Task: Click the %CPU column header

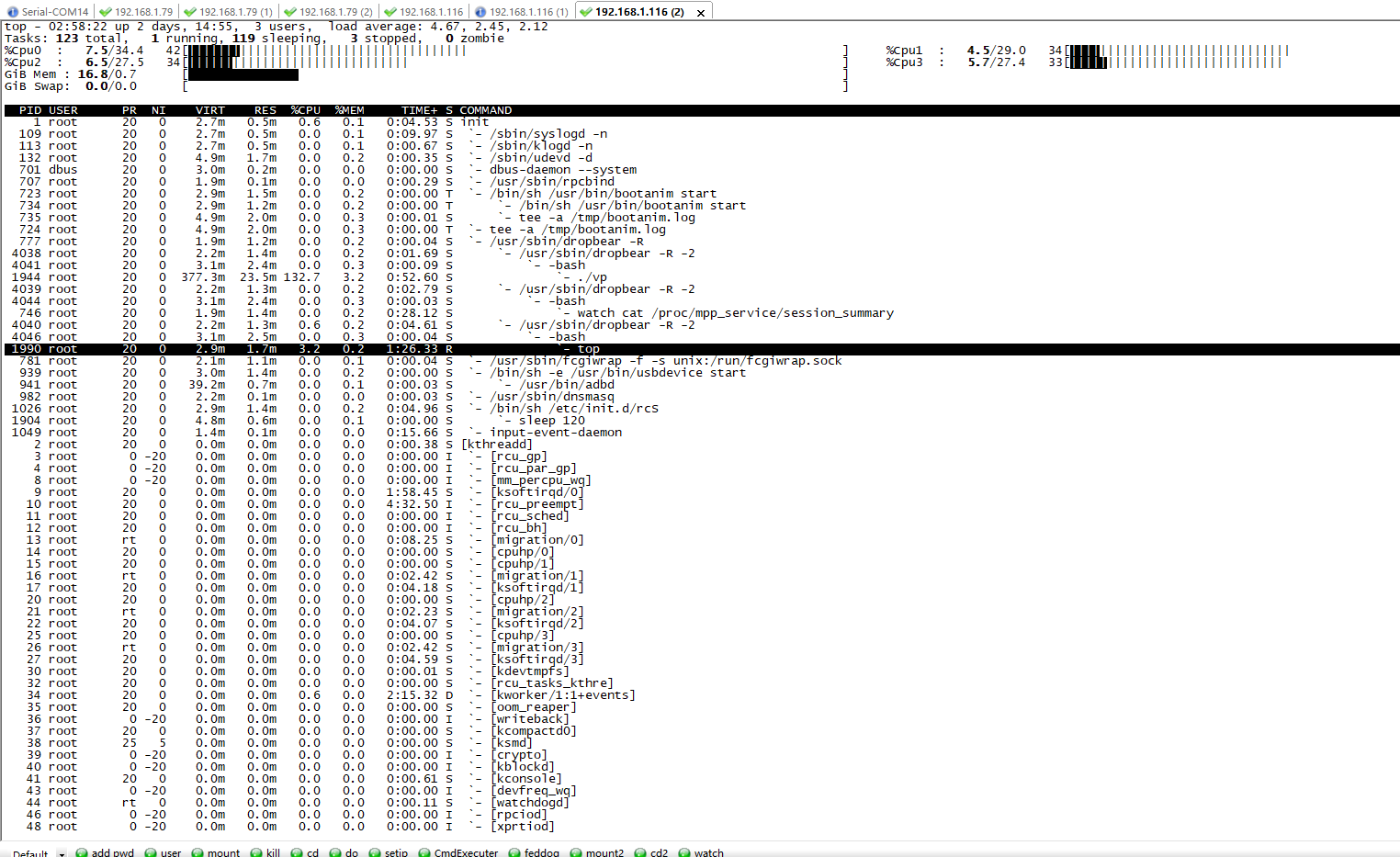Action: pos(306,110)
